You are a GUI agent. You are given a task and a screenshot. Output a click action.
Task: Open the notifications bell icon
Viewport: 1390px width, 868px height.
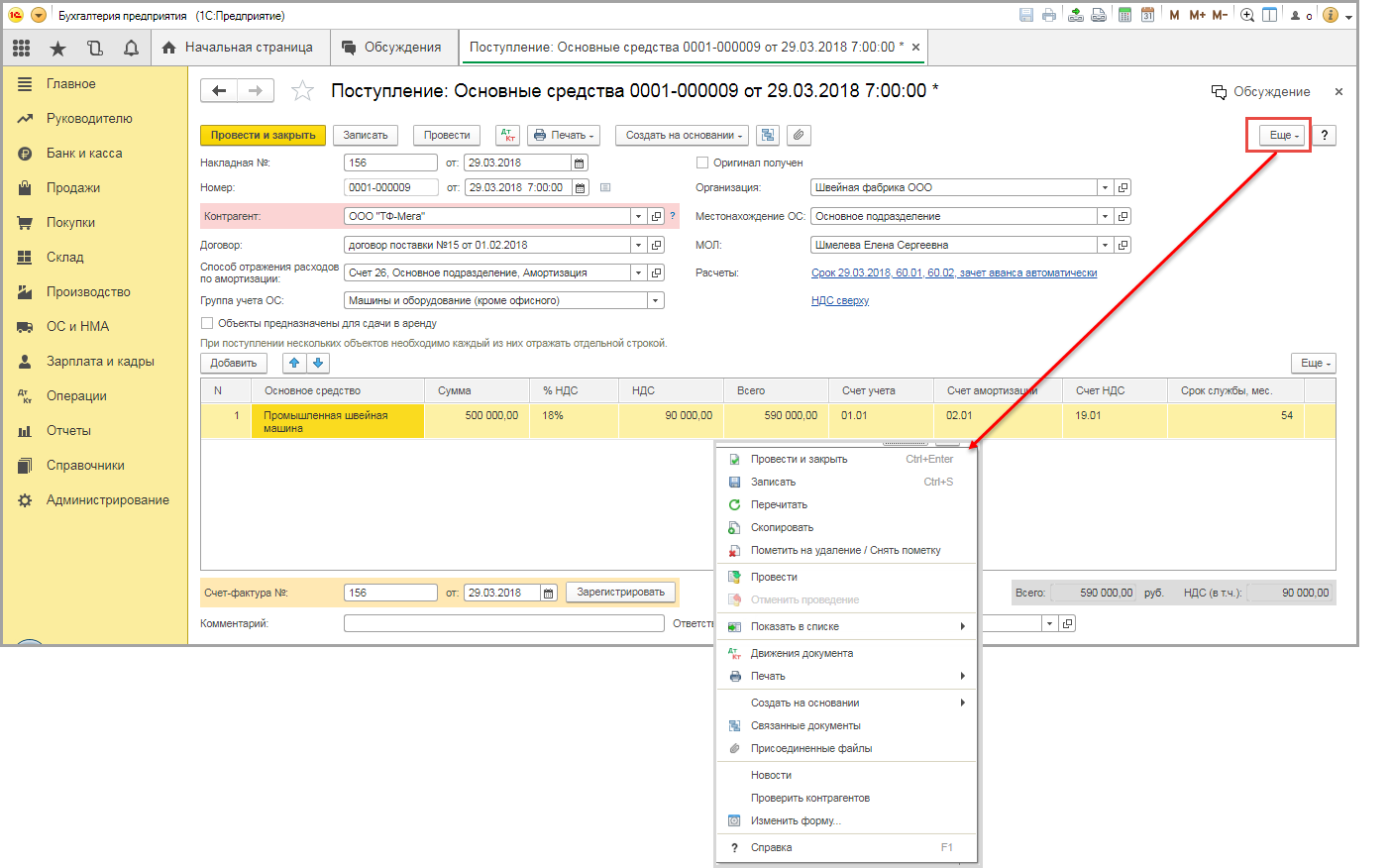131,48
